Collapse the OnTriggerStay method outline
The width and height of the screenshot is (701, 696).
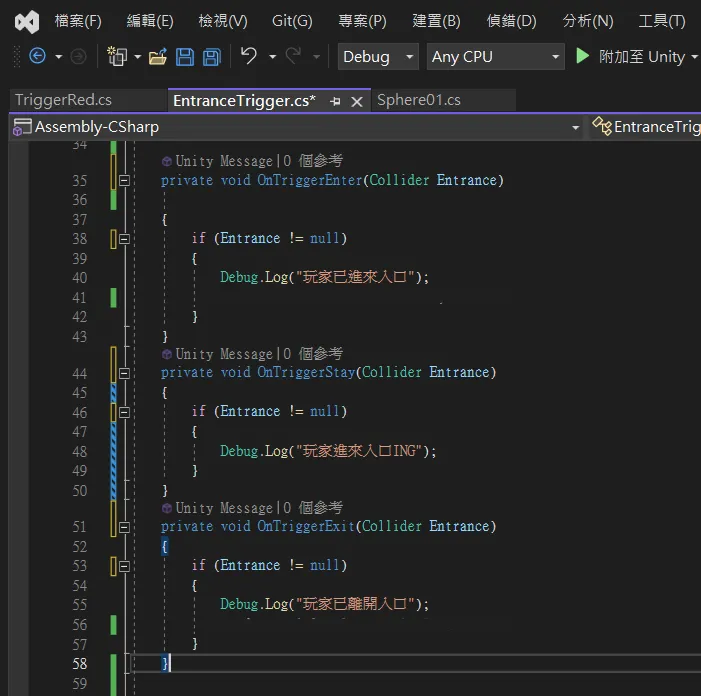tap(124, 373)
